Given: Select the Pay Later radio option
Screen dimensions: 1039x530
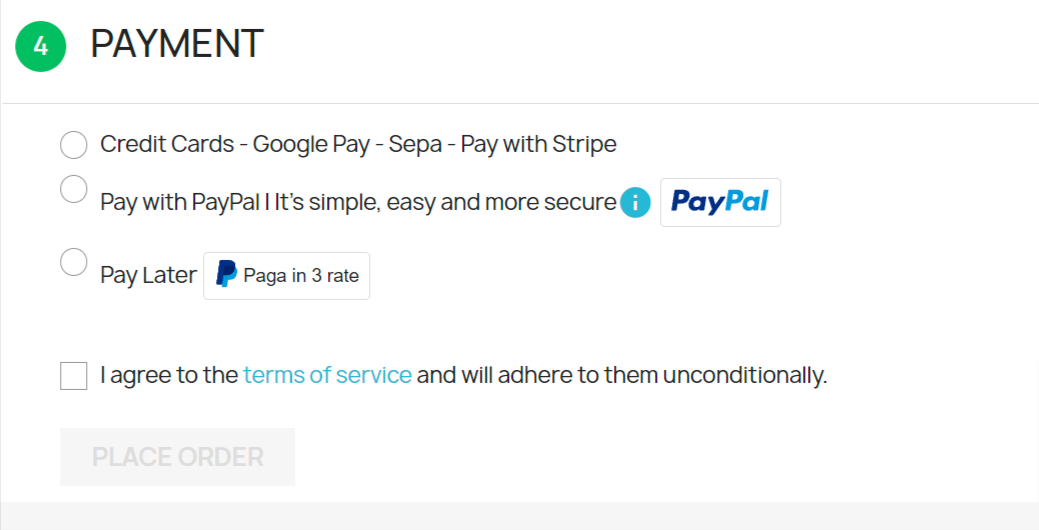Looking at the screenshot, I should [74, 263].
